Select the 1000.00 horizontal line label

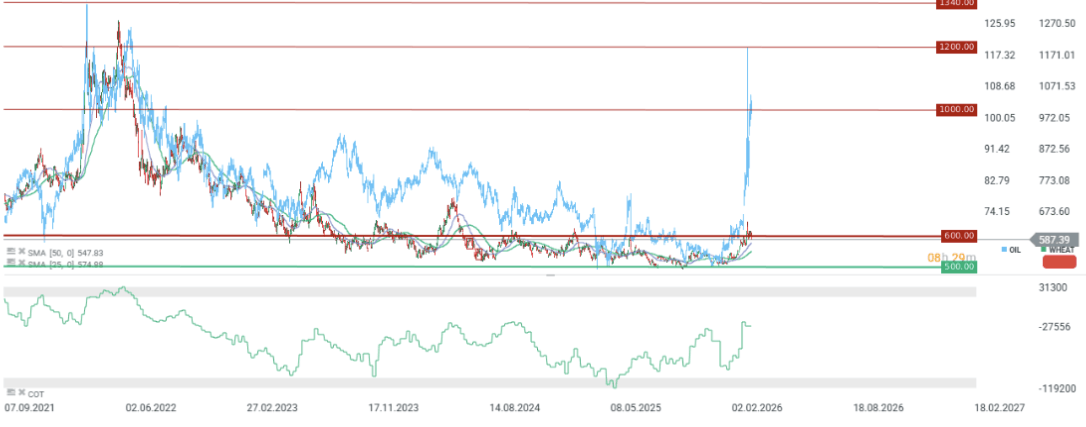(956, 109)
